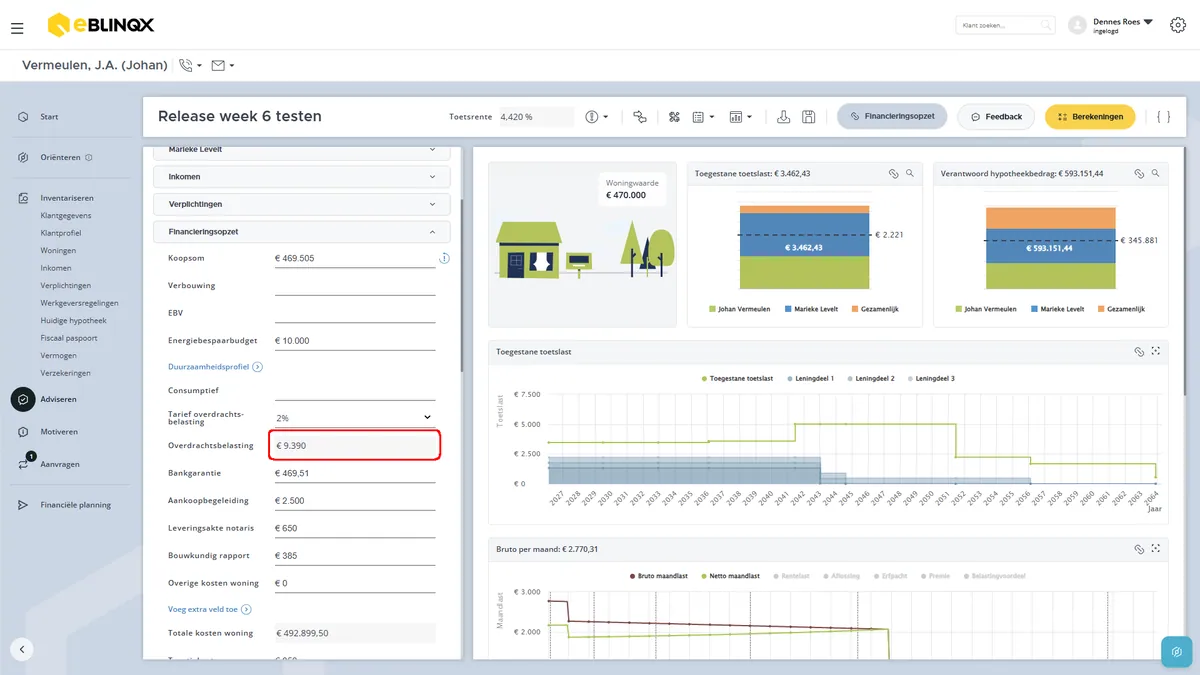Collapse the left sidebar with arrow button
1200x675 pixels.
click(22, 648)
